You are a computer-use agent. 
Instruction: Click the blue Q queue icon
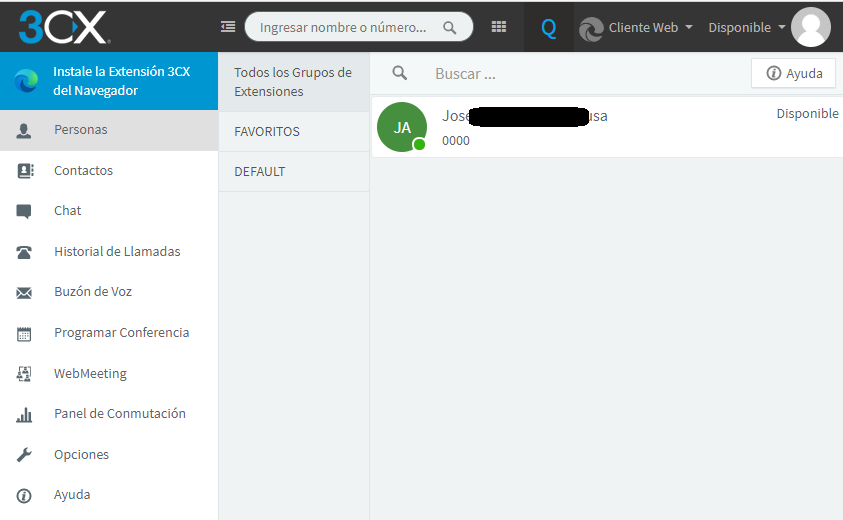point(548,28)
